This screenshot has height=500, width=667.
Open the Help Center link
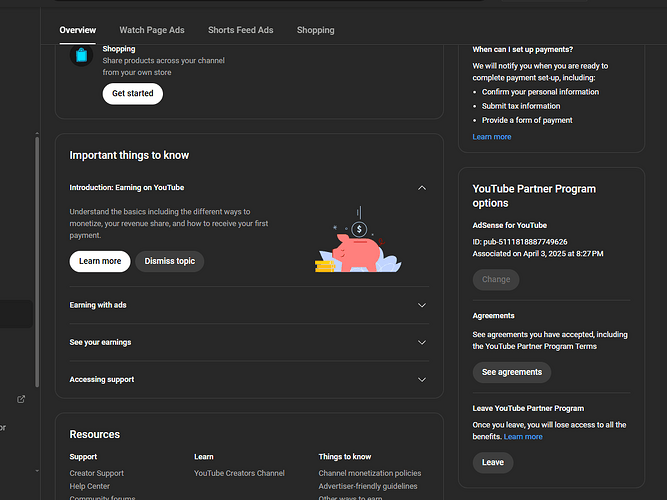(89, 486)
